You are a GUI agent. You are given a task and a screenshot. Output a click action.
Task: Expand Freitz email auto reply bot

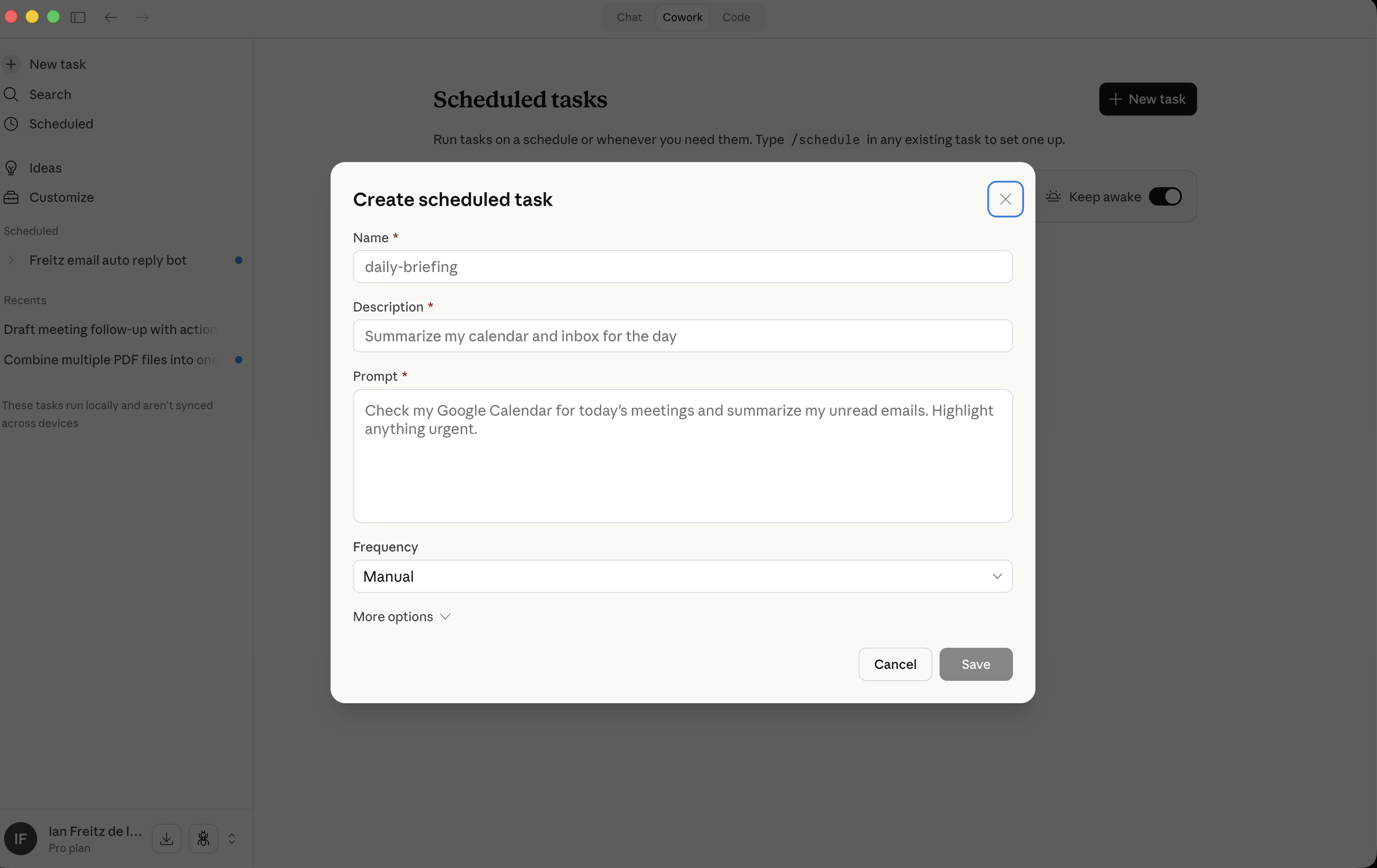[x=11, y=261]
